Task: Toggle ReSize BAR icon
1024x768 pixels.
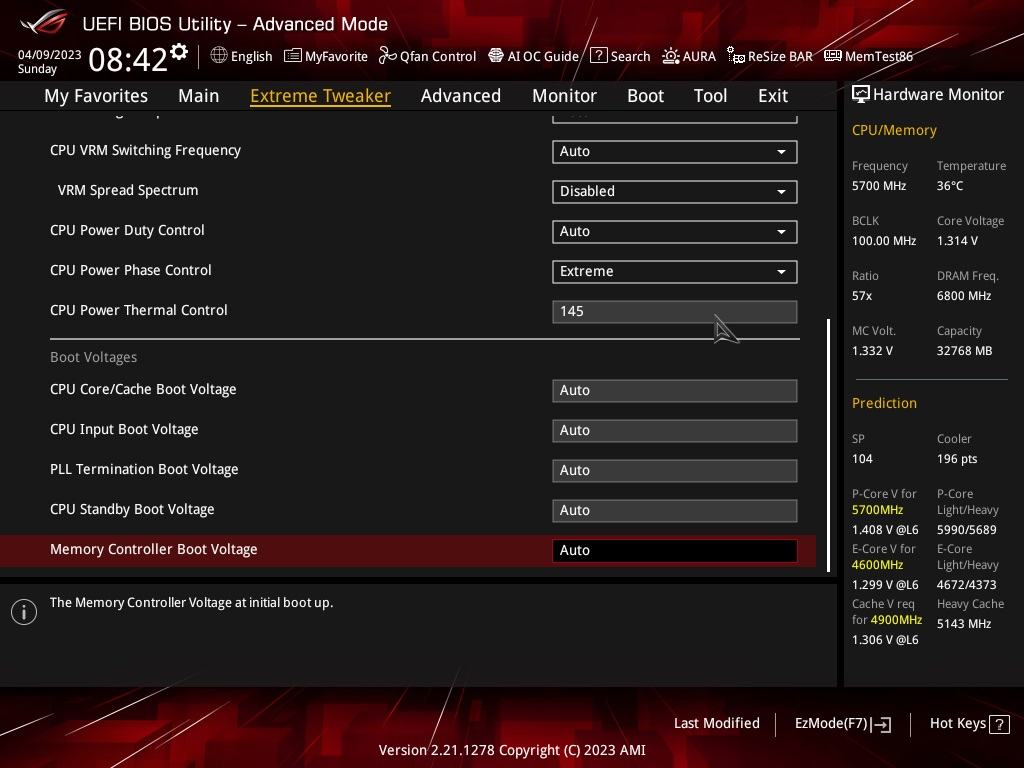Action: click(x=735, y=56)
